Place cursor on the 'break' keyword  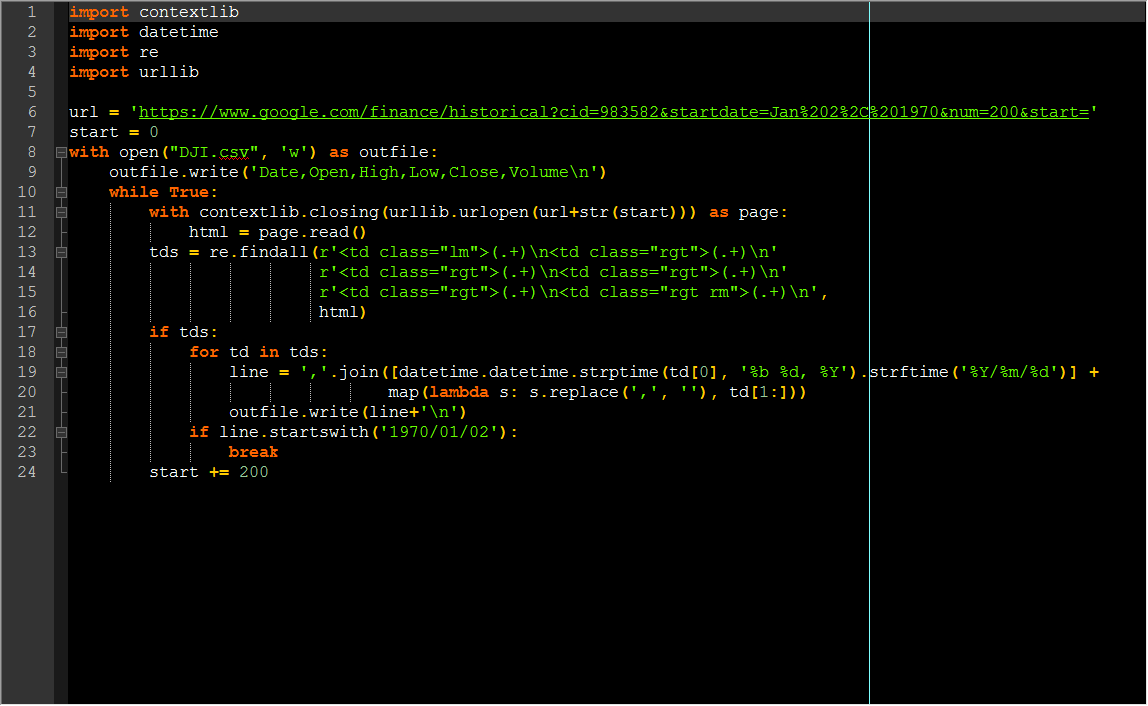click(x=253, y=453)
